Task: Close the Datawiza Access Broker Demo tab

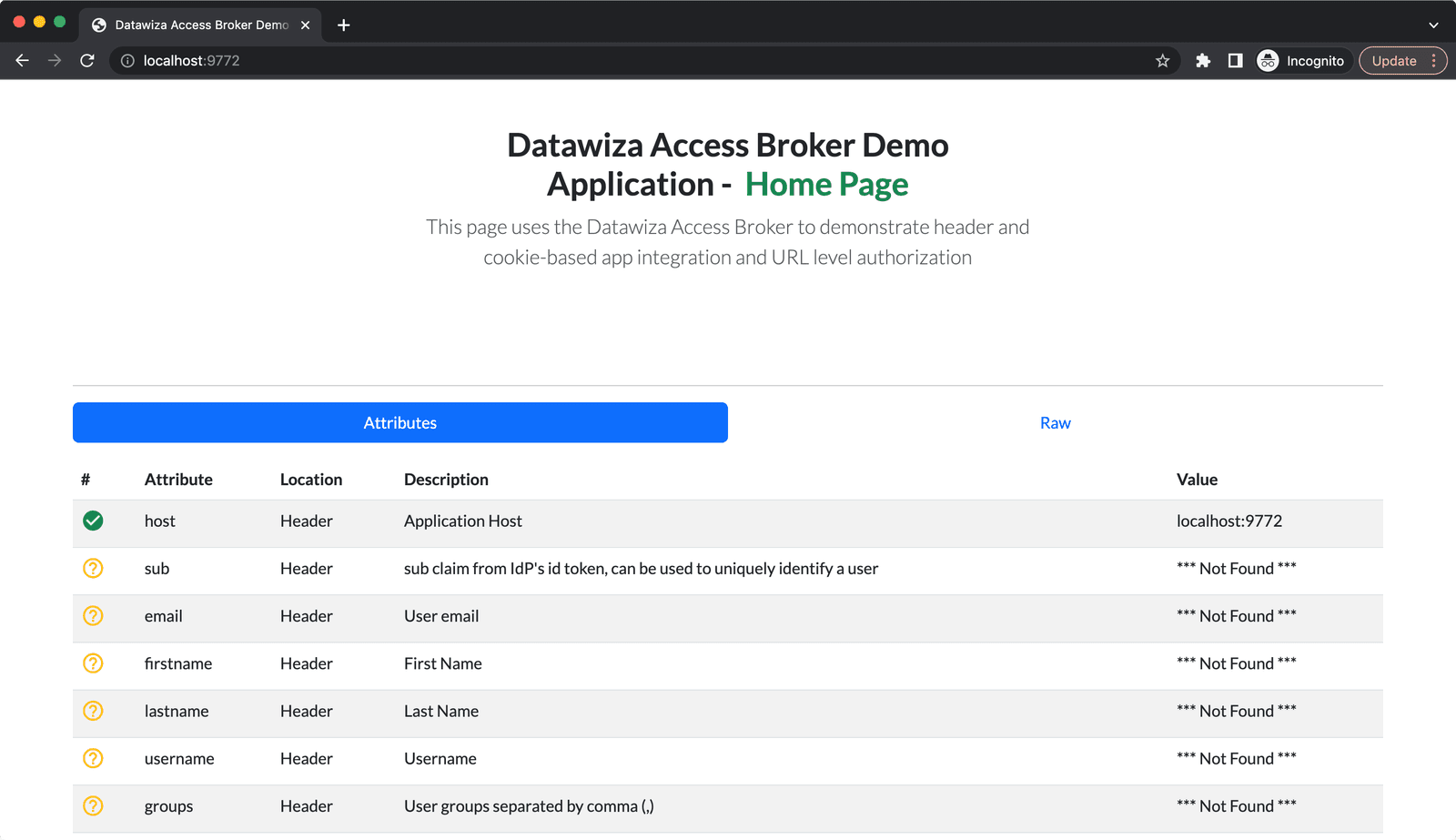Action: click(305, 25)
